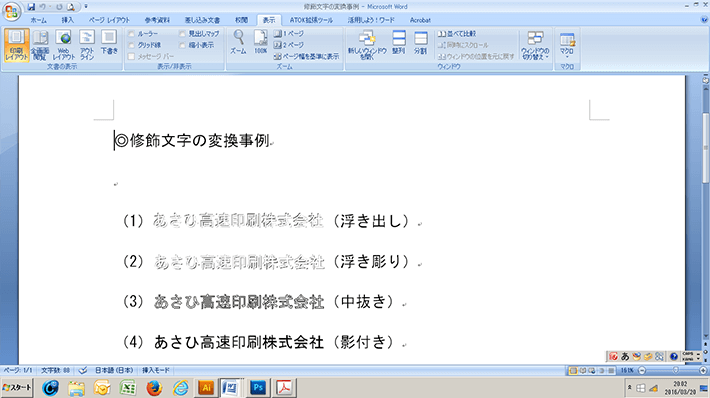Open the Acrobat ribbon tab
Image resolution: width=710 pixels, height=398 pixels.
click(x=420, y=20)
